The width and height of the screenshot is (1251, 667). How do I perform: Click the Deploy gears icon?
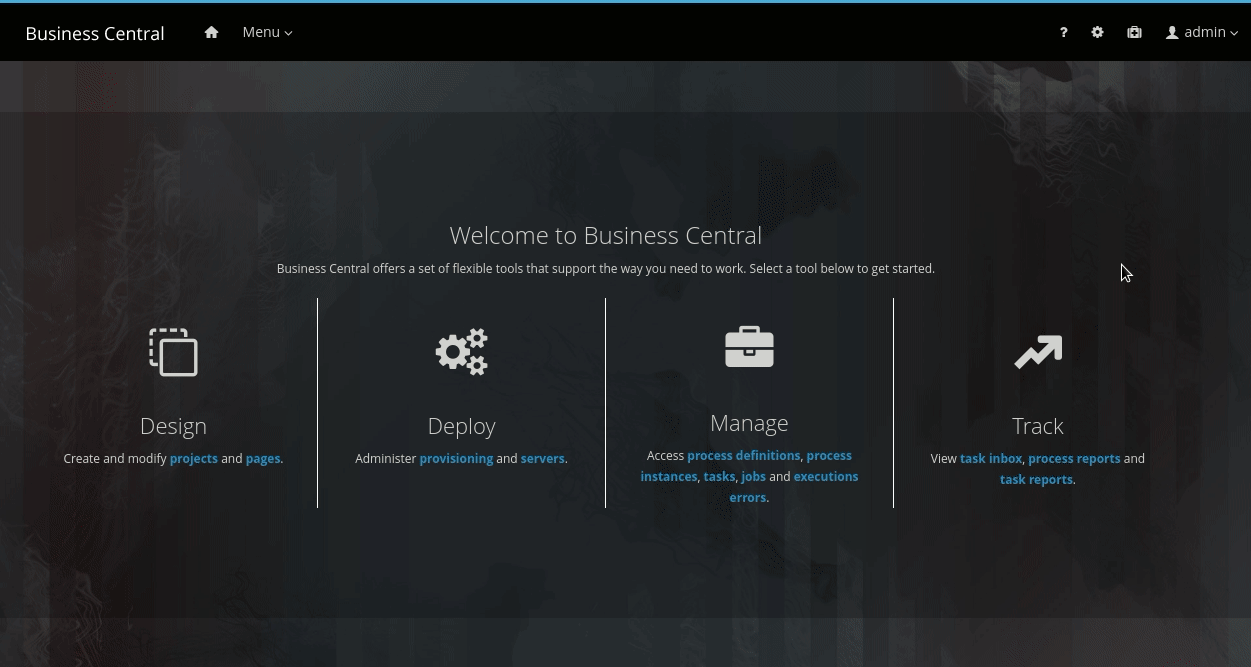coord(462,352)
